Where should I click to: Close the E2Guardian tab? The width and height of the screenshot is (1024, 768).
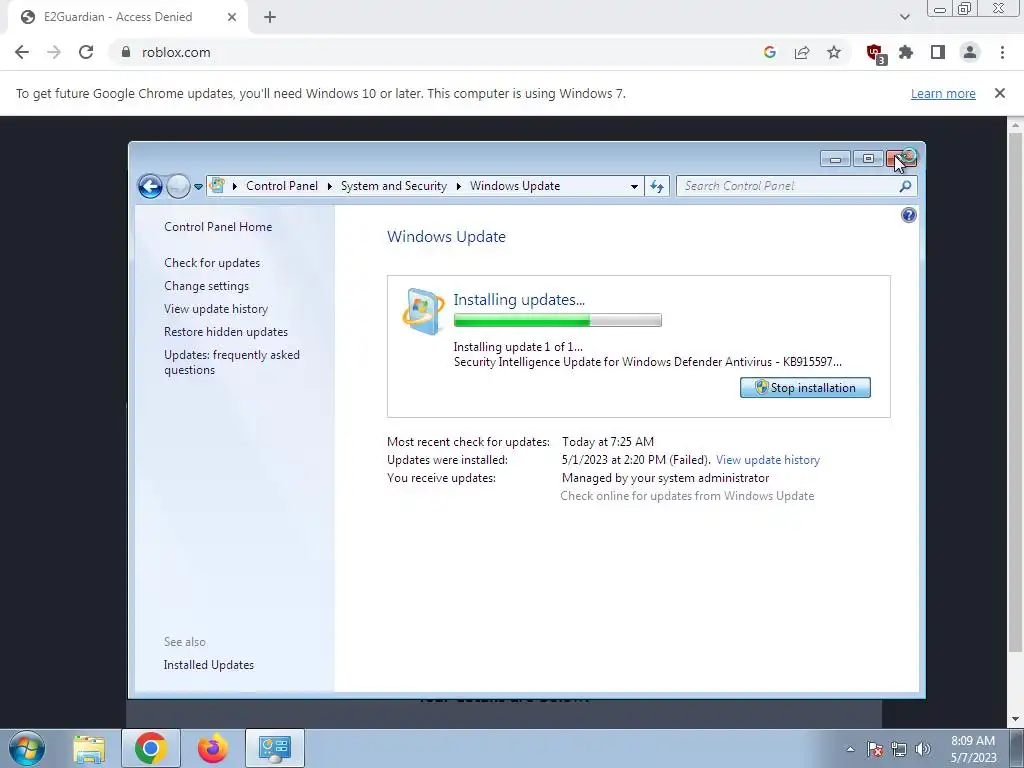point(232,17)
